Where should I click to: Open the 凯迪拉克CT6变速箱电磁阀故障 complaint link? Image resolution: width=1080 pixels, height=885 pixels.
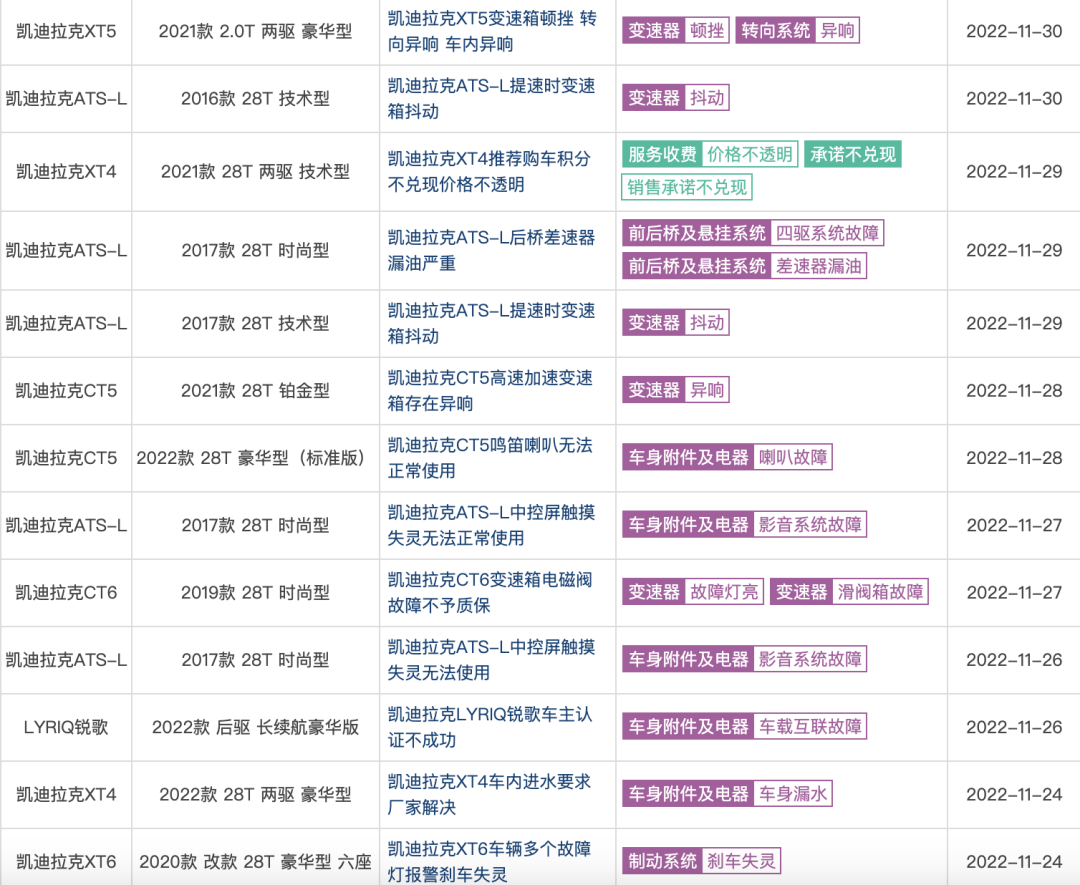(x=489, y=592)
